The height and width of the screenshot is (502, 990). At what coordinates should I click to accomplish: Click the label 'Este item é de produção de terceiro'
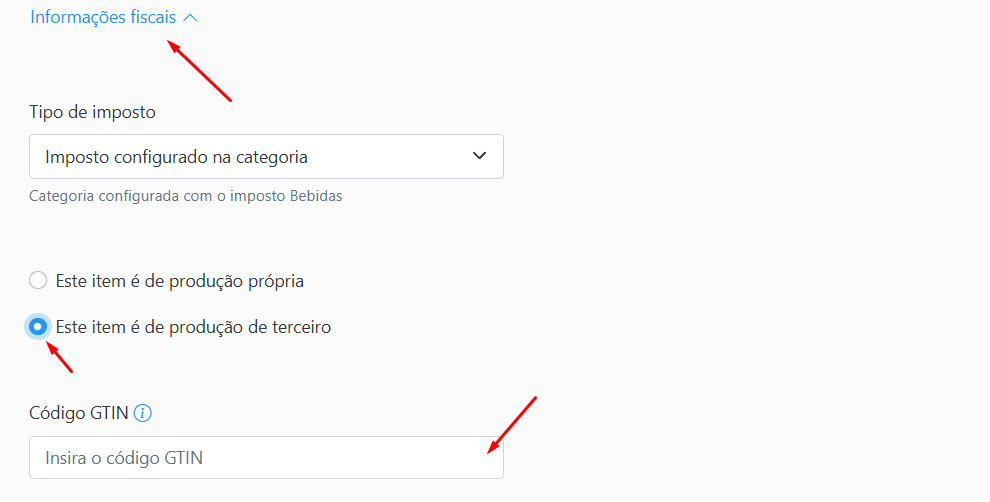click(193, 327)
